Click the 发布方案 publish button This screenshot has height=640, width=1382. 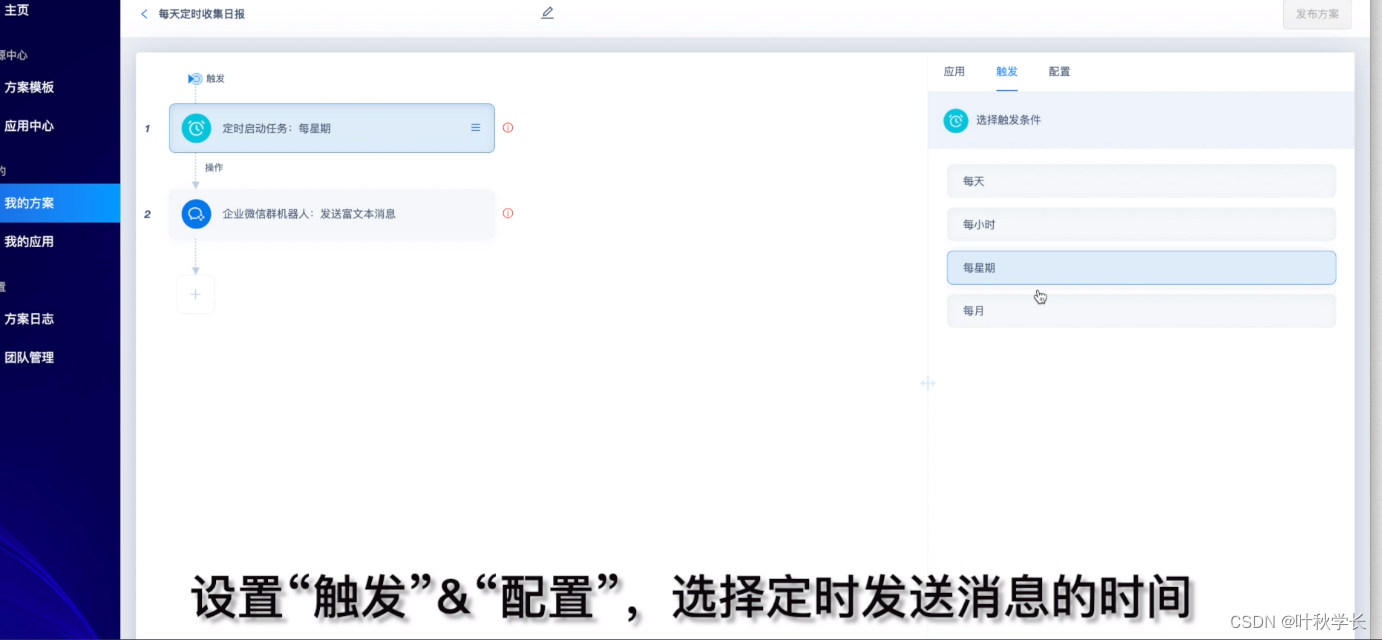point(1316,14)
